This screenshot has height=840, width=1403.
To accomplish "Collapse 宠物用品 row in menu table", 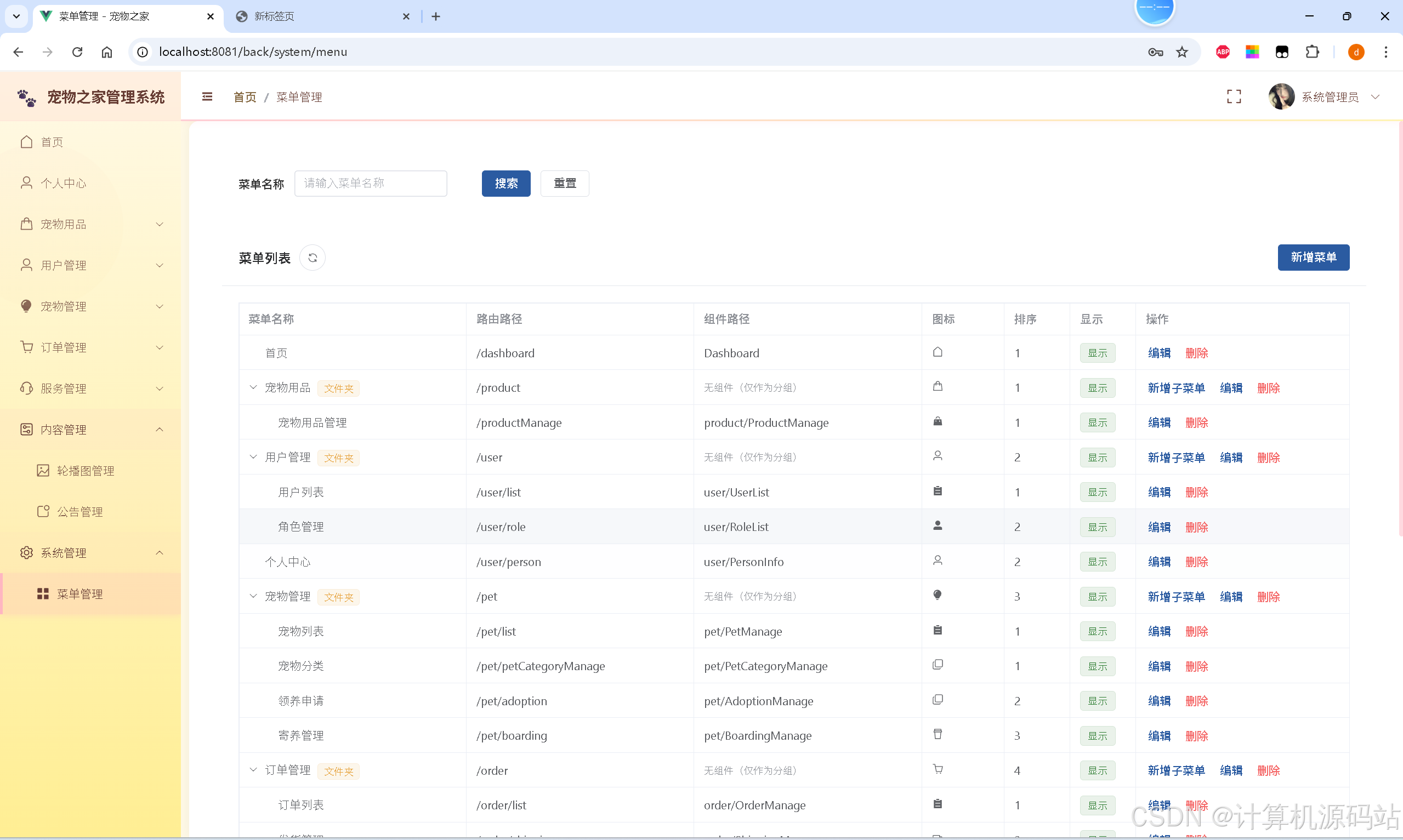I will pyautogui.click(x=253, y=388).
